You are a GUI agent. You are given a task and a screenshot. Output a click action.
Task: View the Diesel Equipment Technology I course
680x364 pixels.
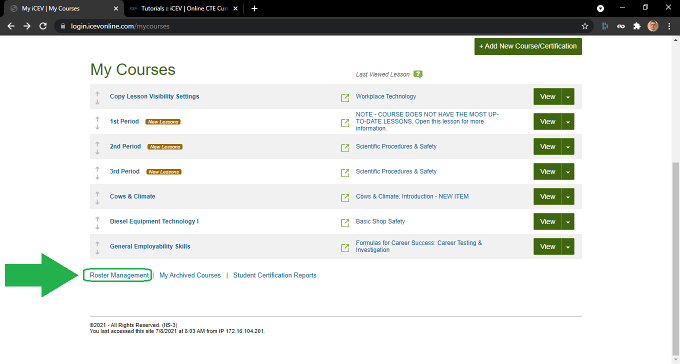[547, 221]
